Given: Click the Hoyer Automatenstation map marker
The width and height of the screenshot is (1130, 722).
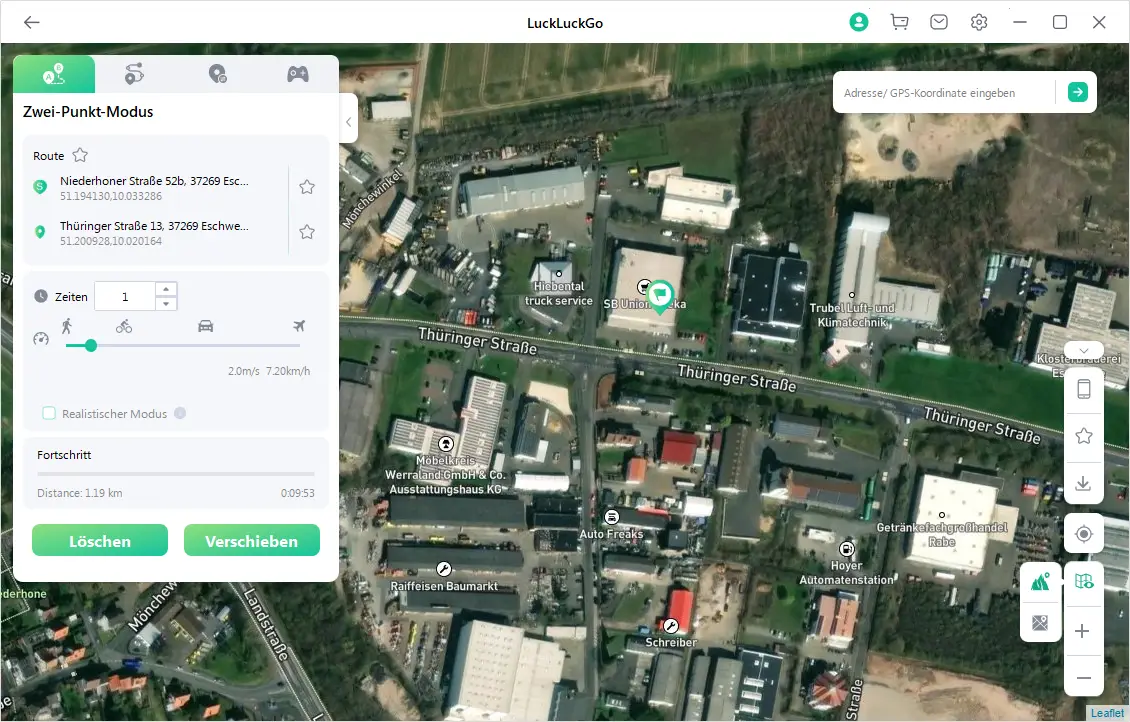Looking at the screenshot, I should (x=848, y=549).
